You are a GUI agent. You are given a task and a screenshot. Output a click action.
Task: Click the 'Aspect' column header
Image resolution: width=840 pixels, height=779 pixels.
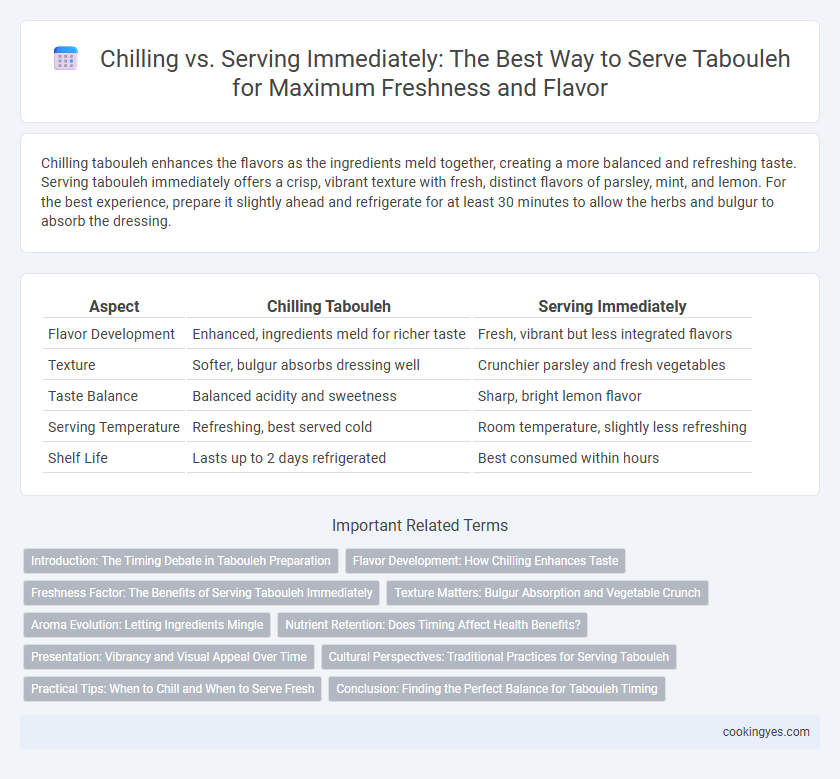114,306
